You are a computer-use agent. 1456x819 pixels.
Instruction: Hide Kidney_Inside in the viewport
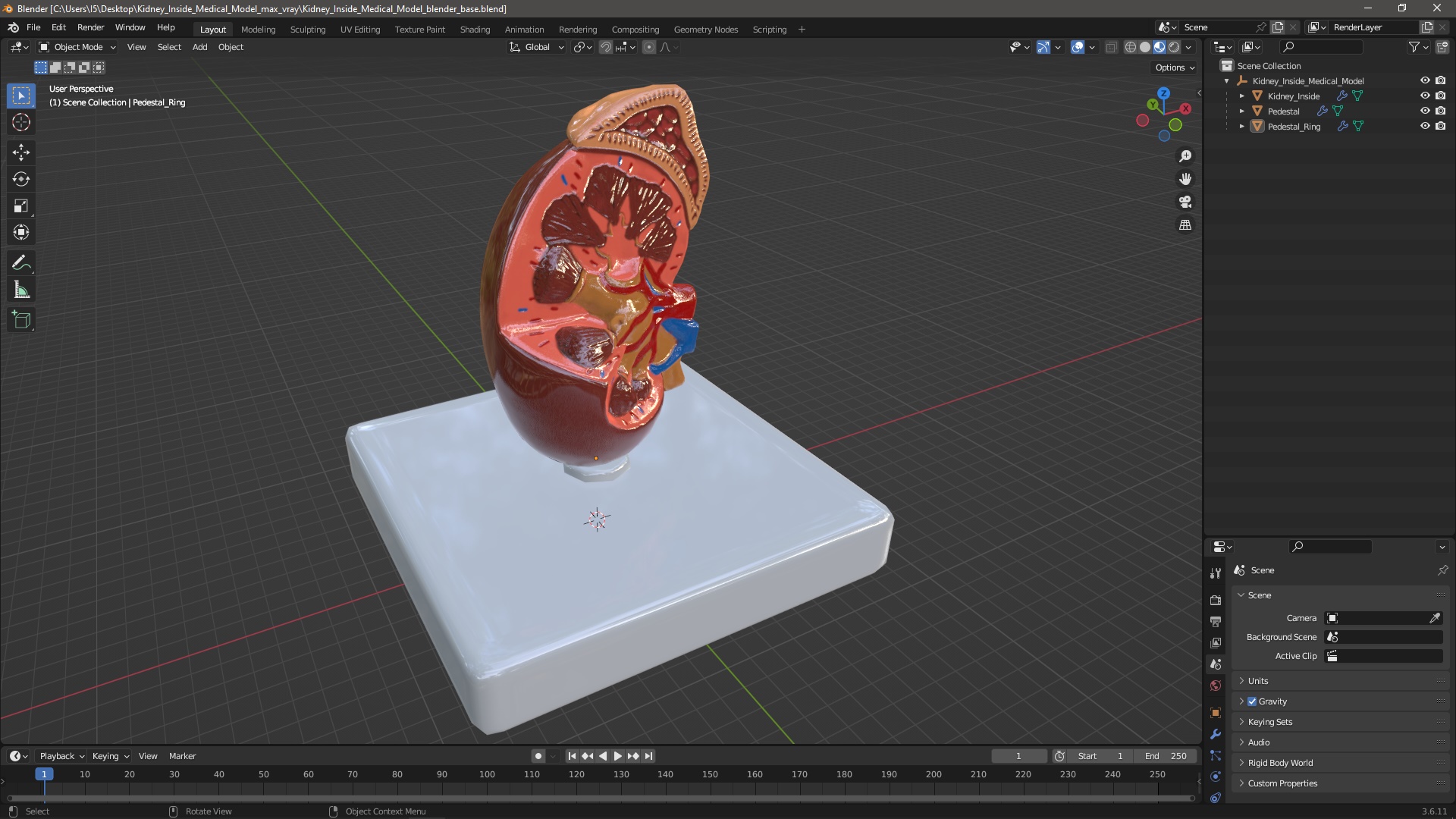click(x=1425, y=96)
